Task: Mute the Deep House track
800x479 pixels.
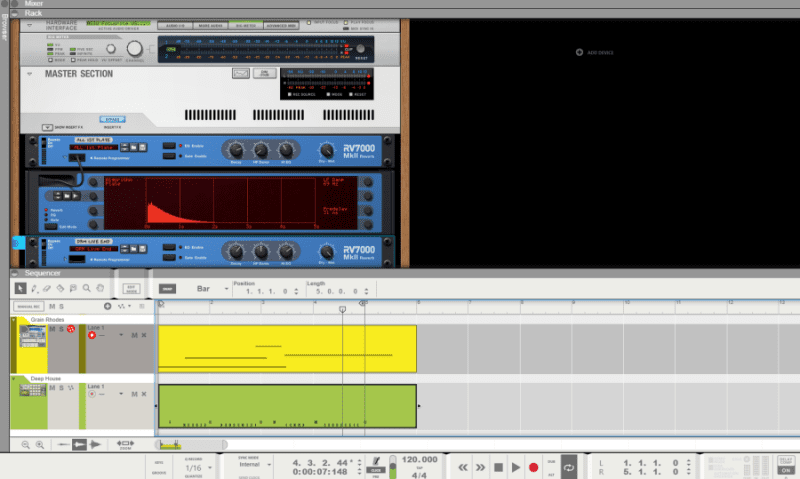Action: click(x=52, y=388)
